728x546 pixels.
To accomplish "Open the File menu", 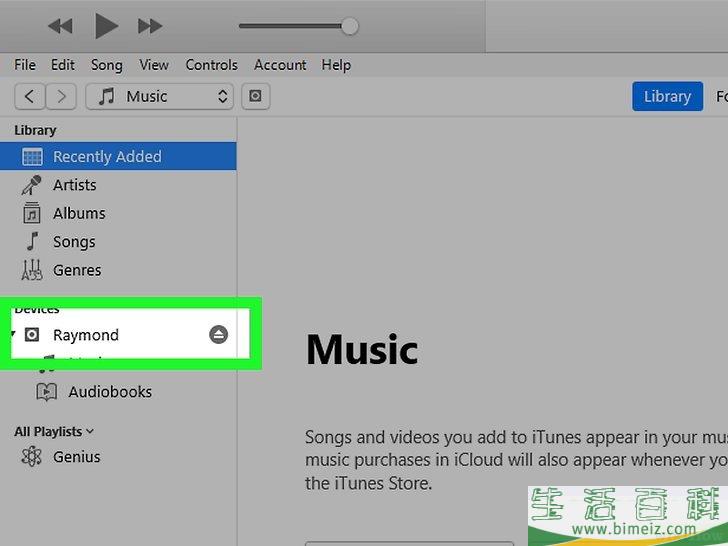I will click(25, 65).
